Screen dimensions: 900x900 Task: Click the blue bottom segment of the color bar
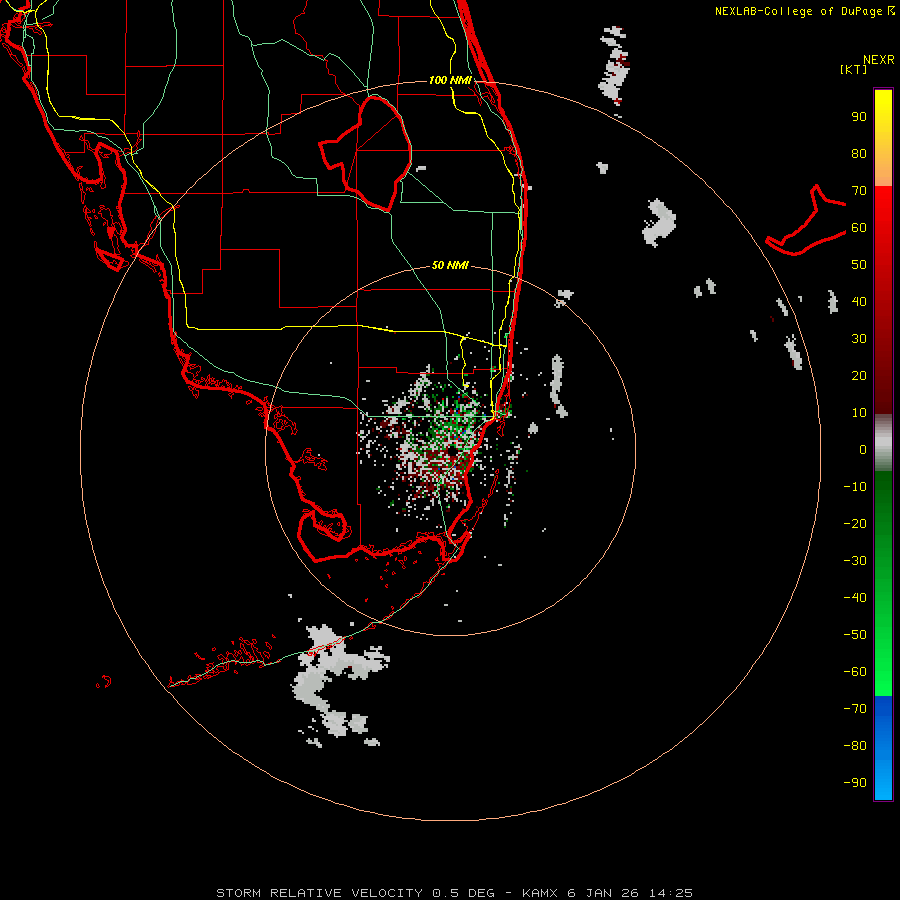(883, 748)
